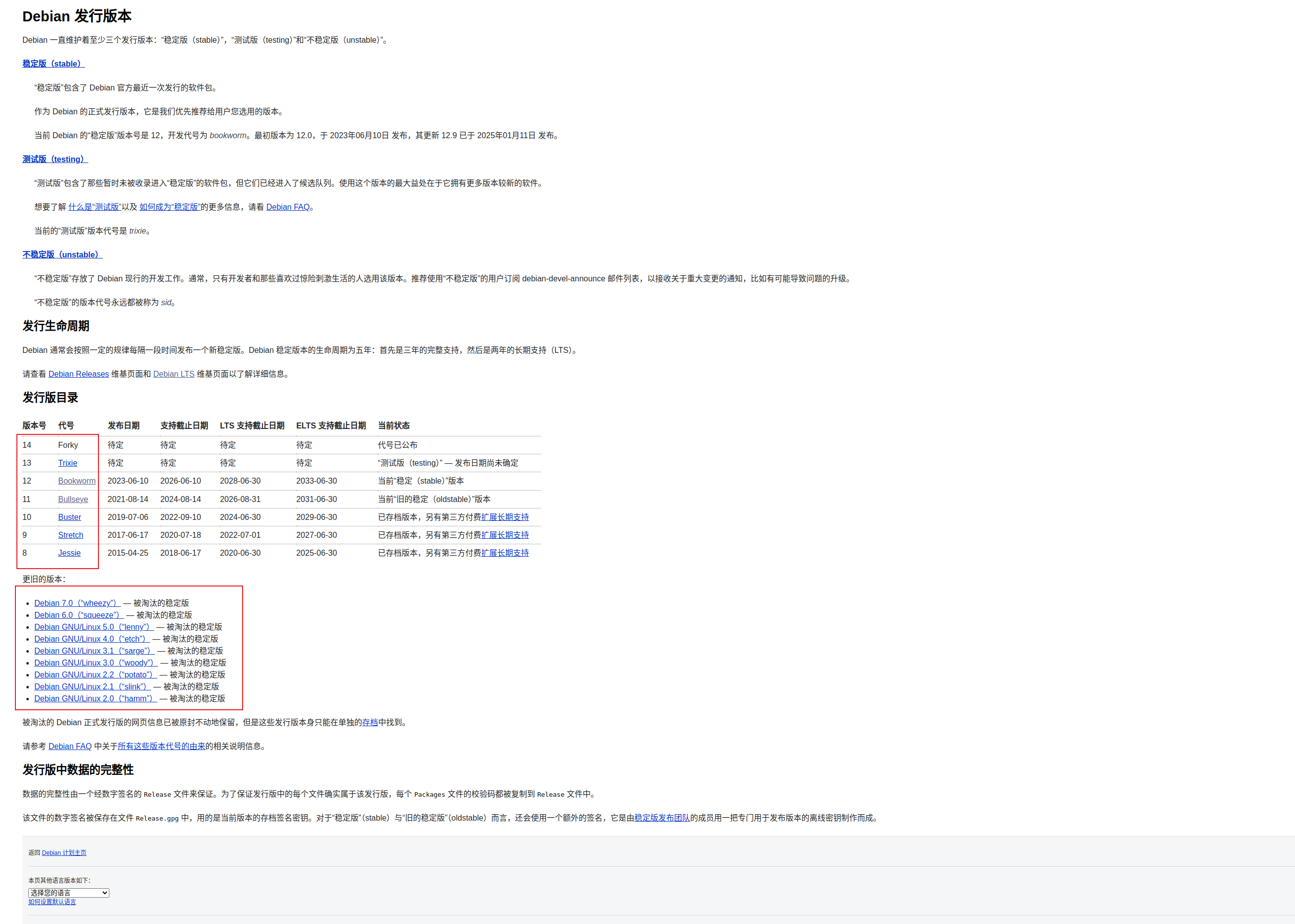Click the 如何成为"稳定版" link
Image resolution: width=1295 pixels, height=924 pixels.
point(170,207)
